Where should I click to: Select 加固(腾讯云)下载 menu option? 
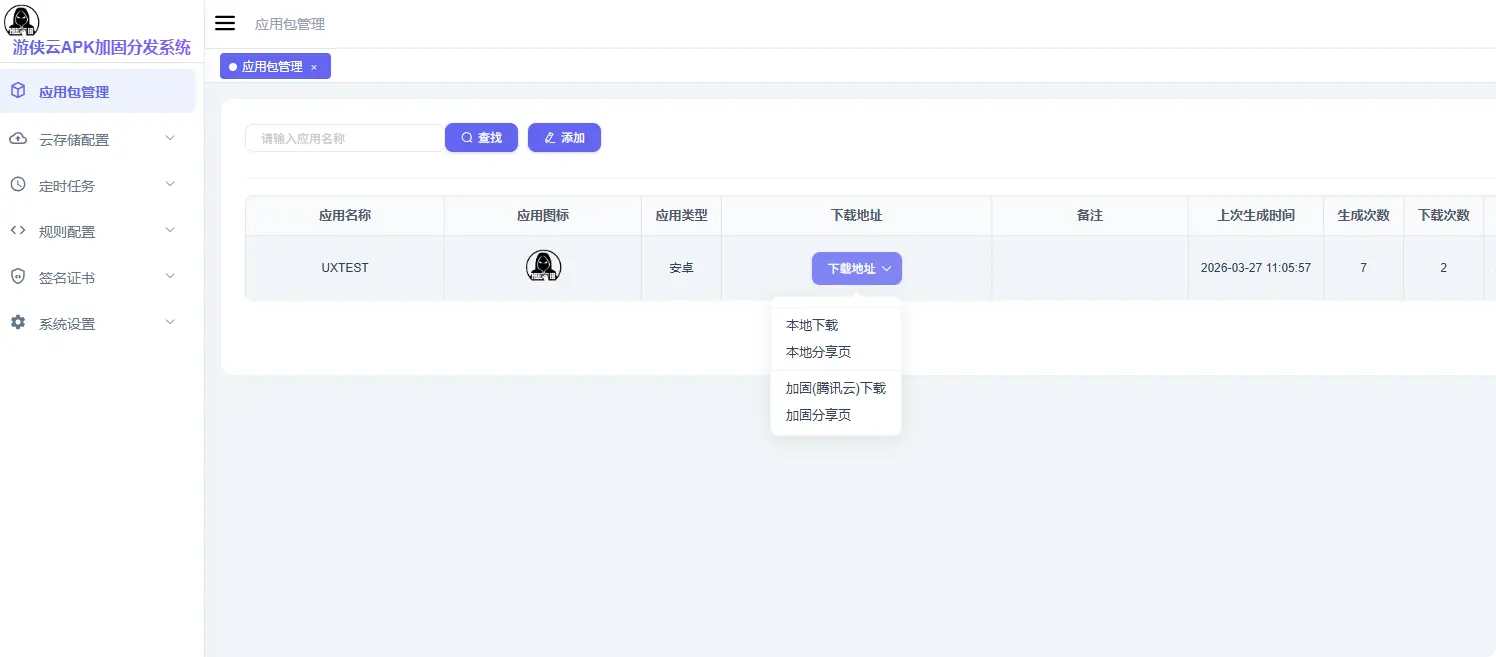click(836, 388)
